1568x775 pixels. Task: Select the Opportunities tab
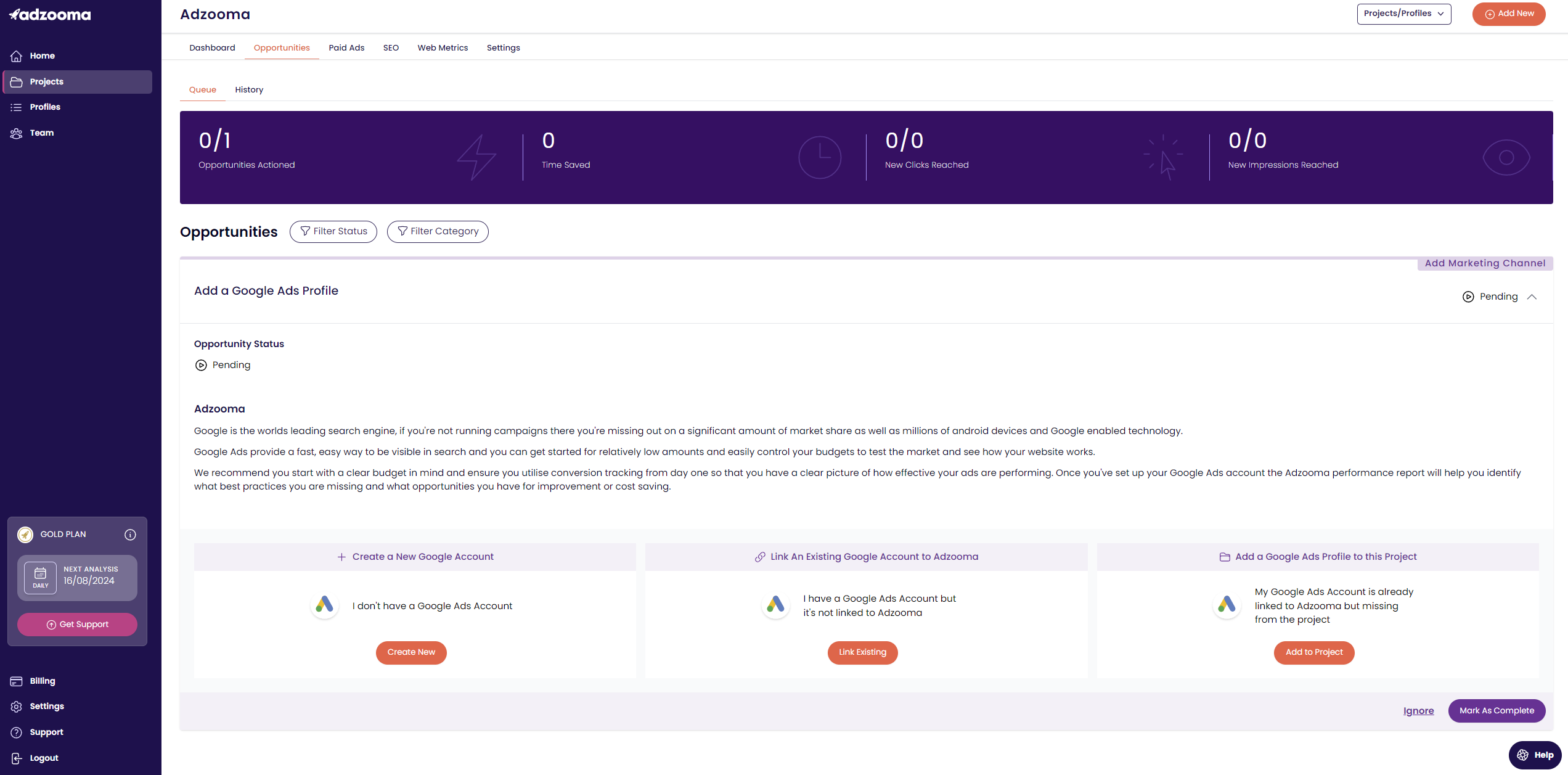tap(282, 47)
